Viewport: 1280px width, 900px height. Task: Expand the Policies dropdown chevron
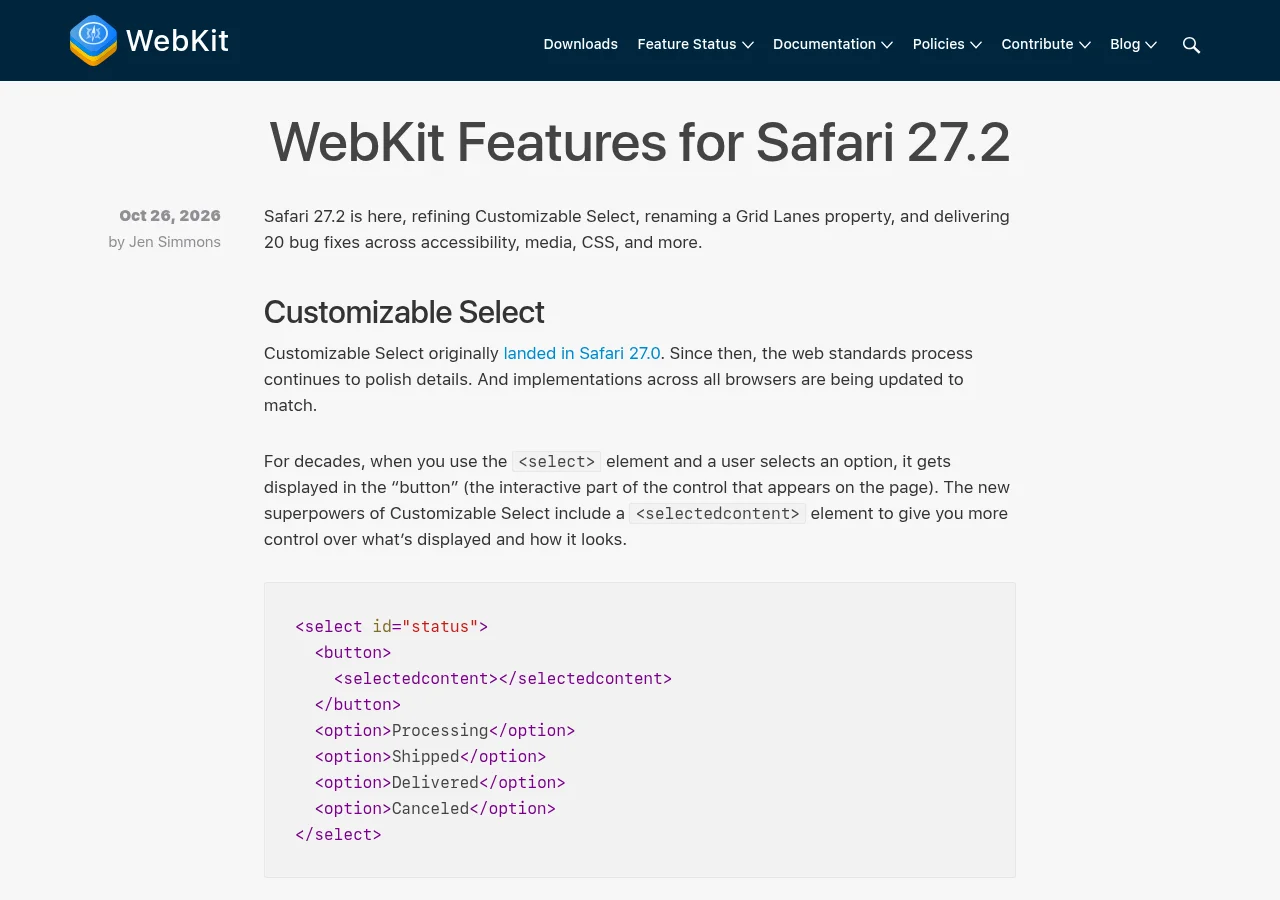tap(976, 45)
